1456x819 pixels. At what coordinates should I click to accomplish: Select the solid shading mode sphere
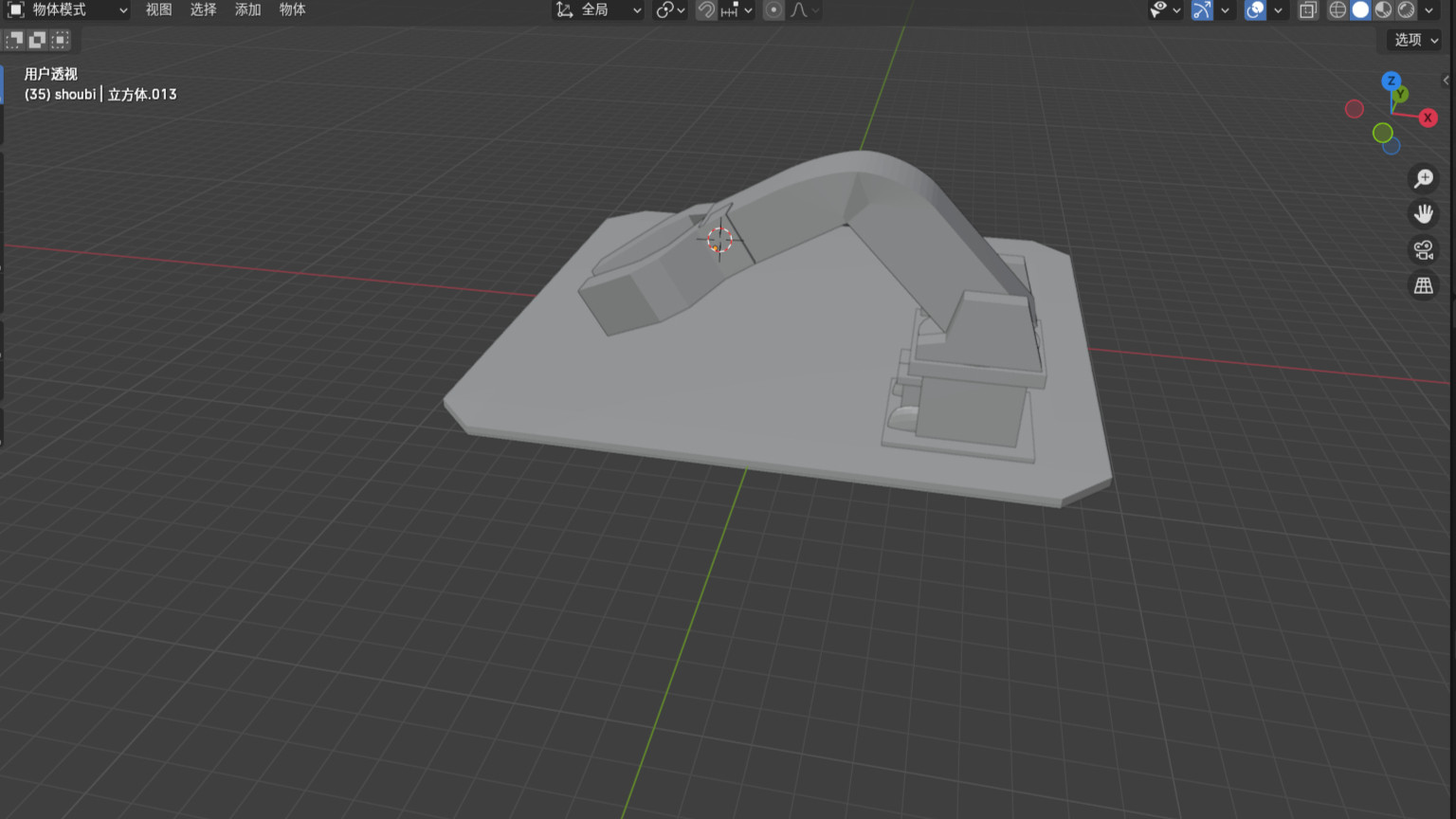1360,9
